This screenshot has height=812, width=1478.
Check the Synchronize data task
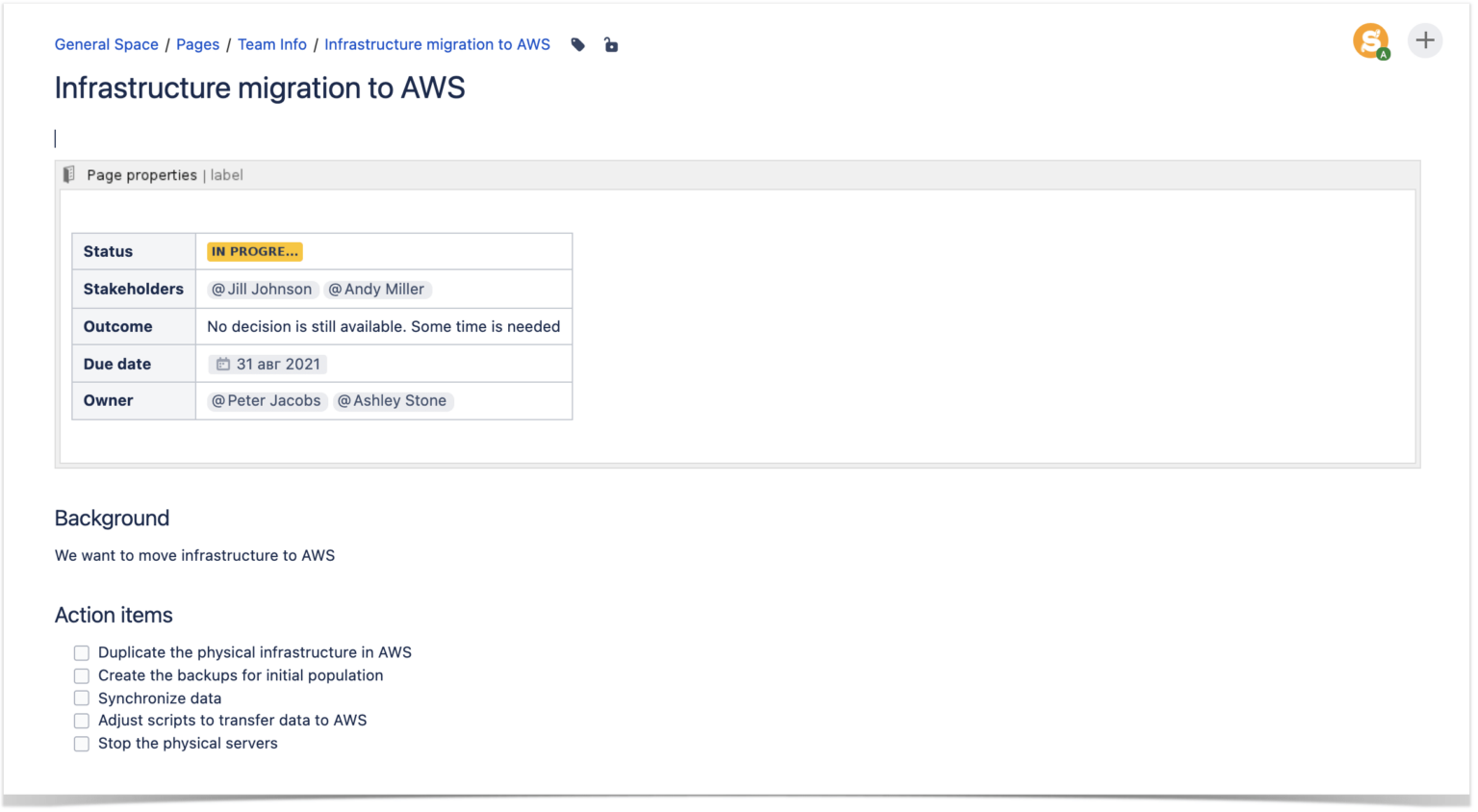[82, 698]
